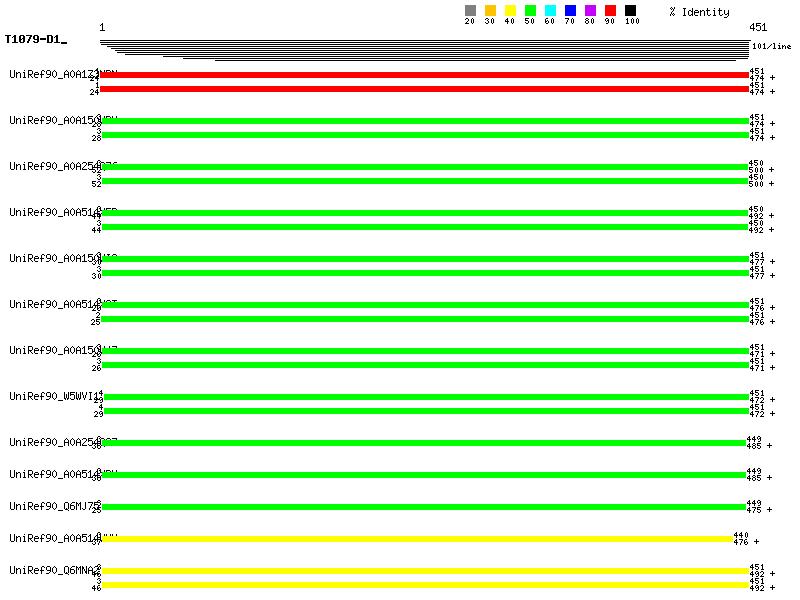Viewport: 800px width, 600px height.
Task: Select the black 100% identity swatch
Action: 630,11
